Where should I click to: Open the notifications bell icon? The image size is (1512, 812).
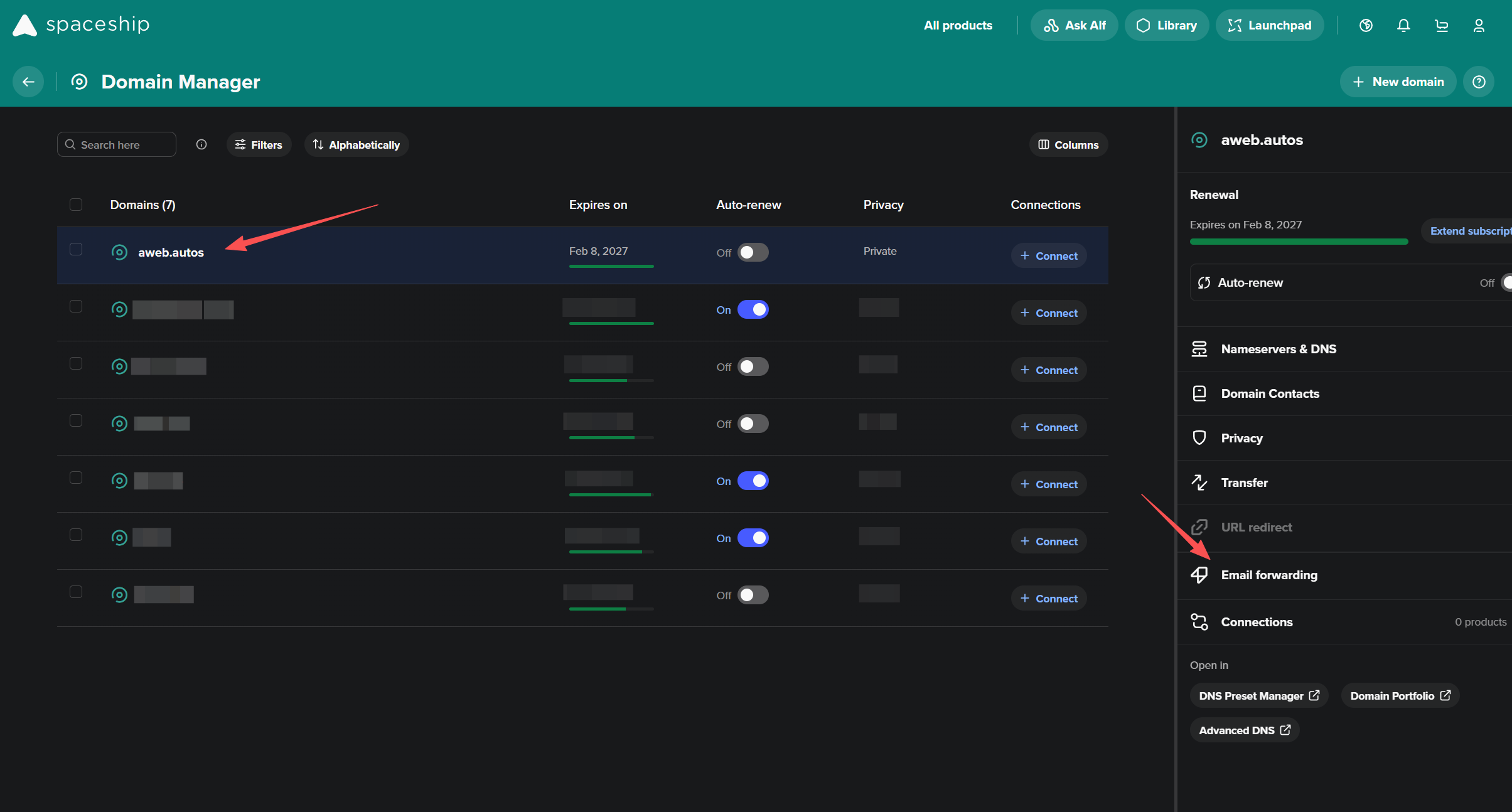(x=1403, y=26)
